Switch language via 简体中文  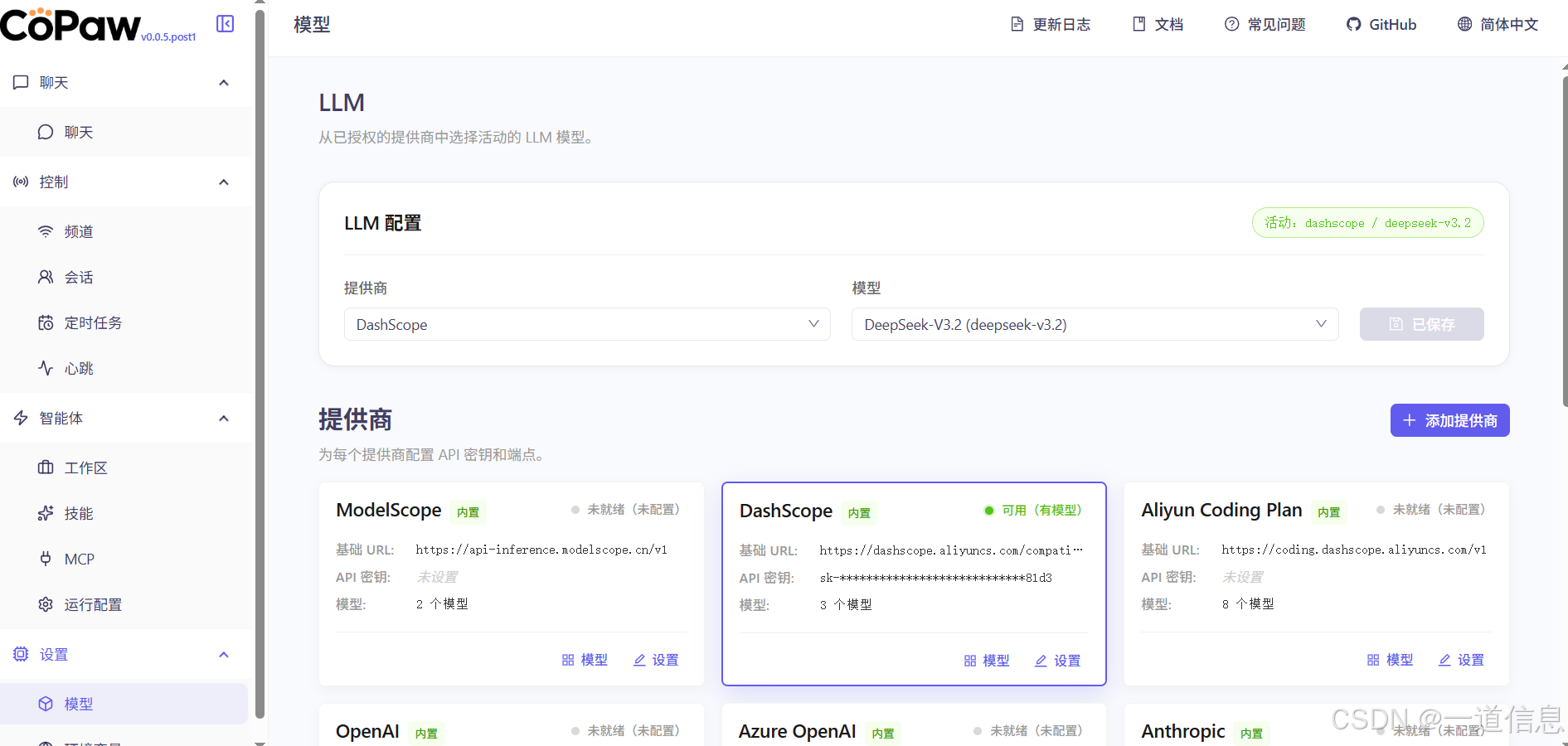(x=1498, y=24)
